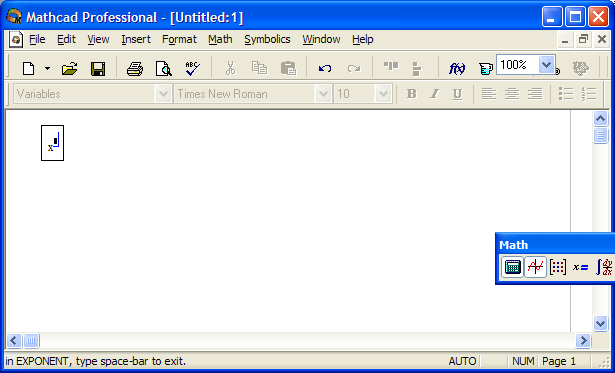Click the vertical scrollbar down arrow
615x373 pixels.
point(600,324)
